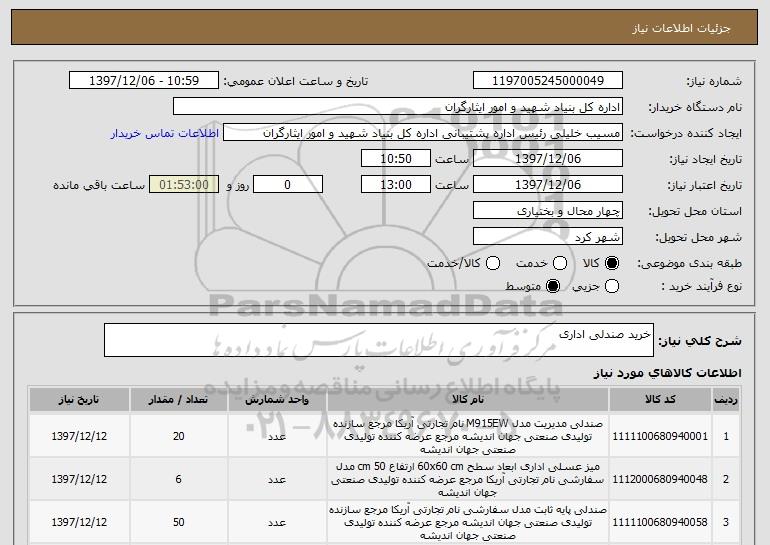Select the خدمت radio button

[x=560, y=263]
